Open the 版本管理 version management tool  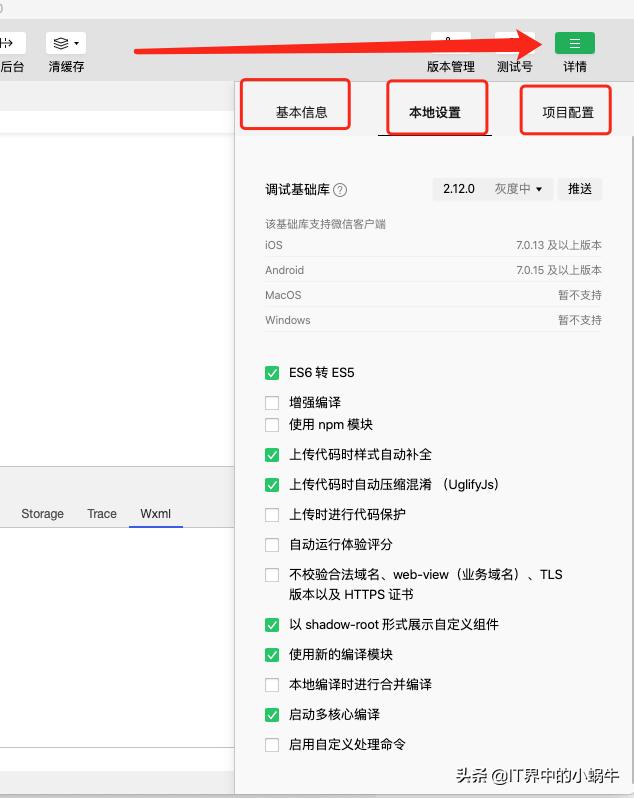point(450,66)
